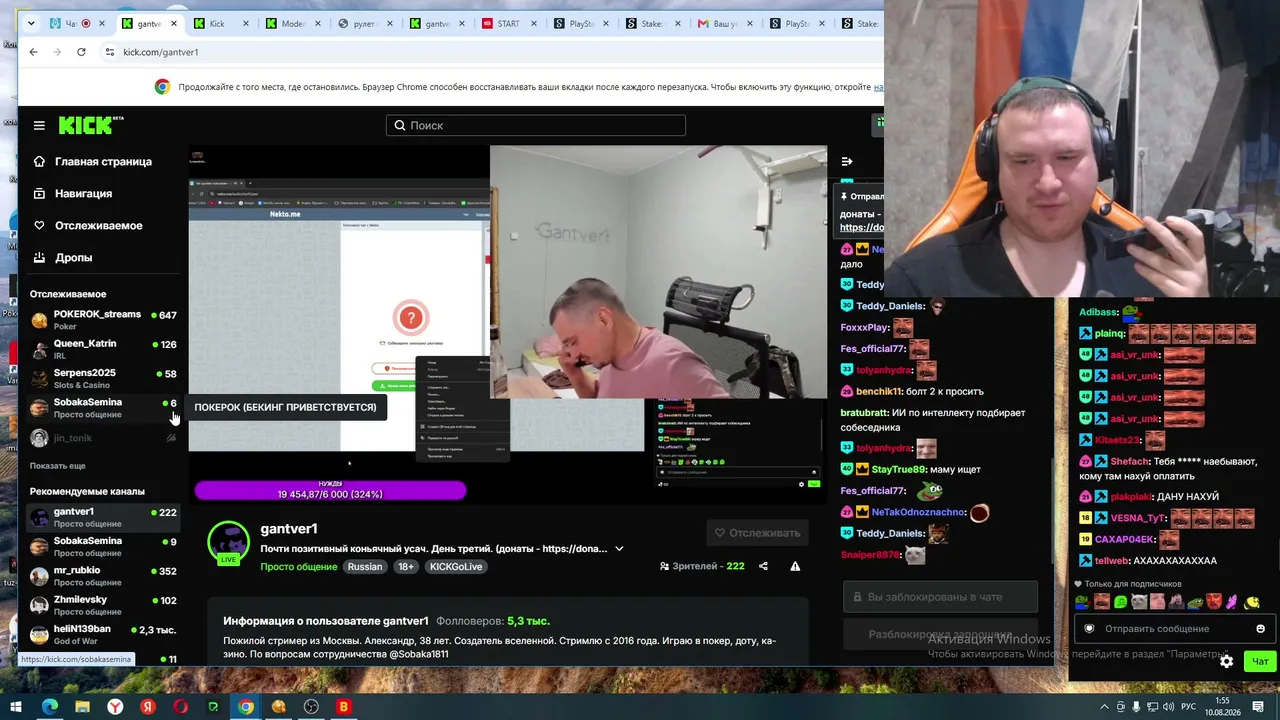Screen dimensions: 1280x720
Task: Open chat settings gear icon
Action: [x=1227, y=661]
